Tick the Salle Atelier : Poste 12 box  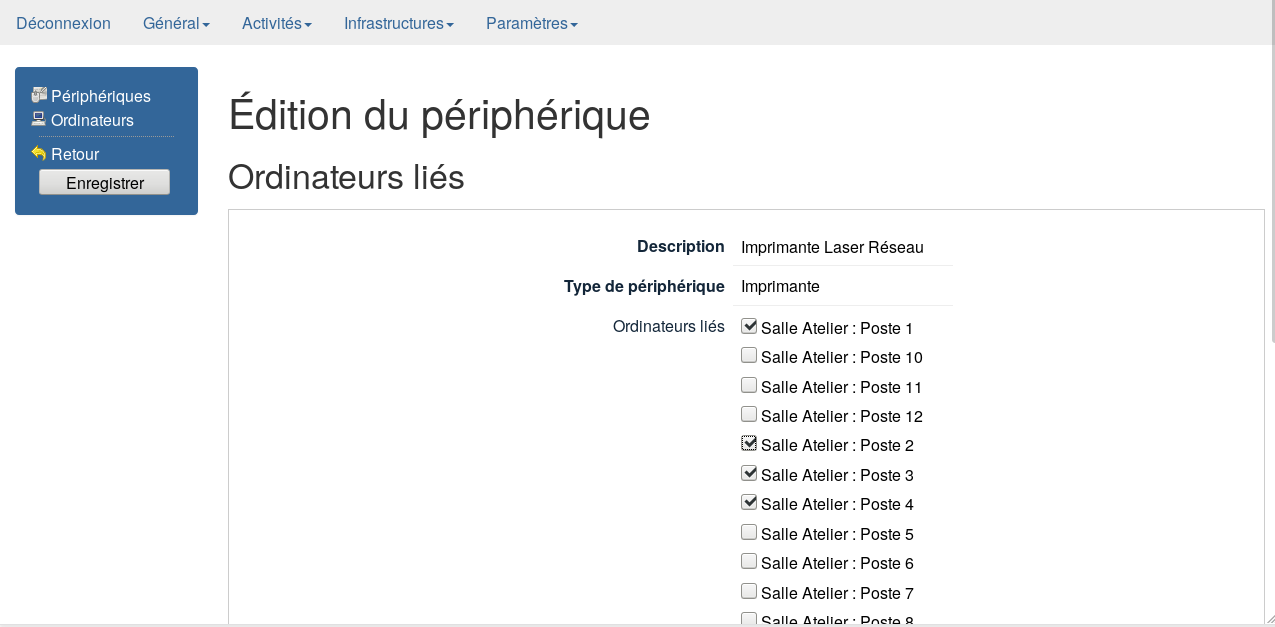coord(749,414)
